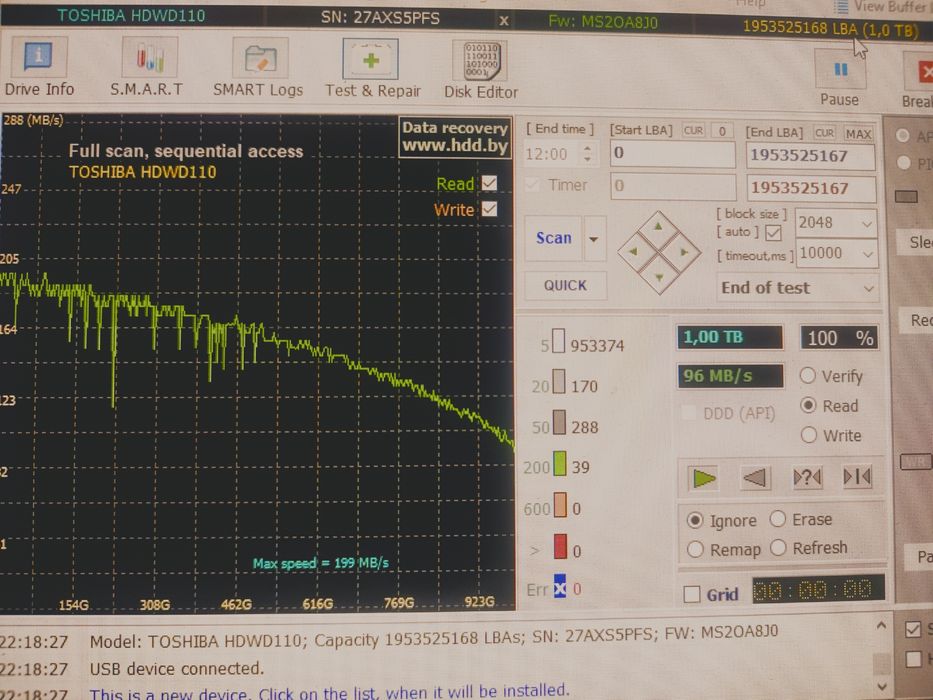Viewport: 933px width, 700px height.
Task: Adjust End time stepper arrows
Action: pos(588,154)
